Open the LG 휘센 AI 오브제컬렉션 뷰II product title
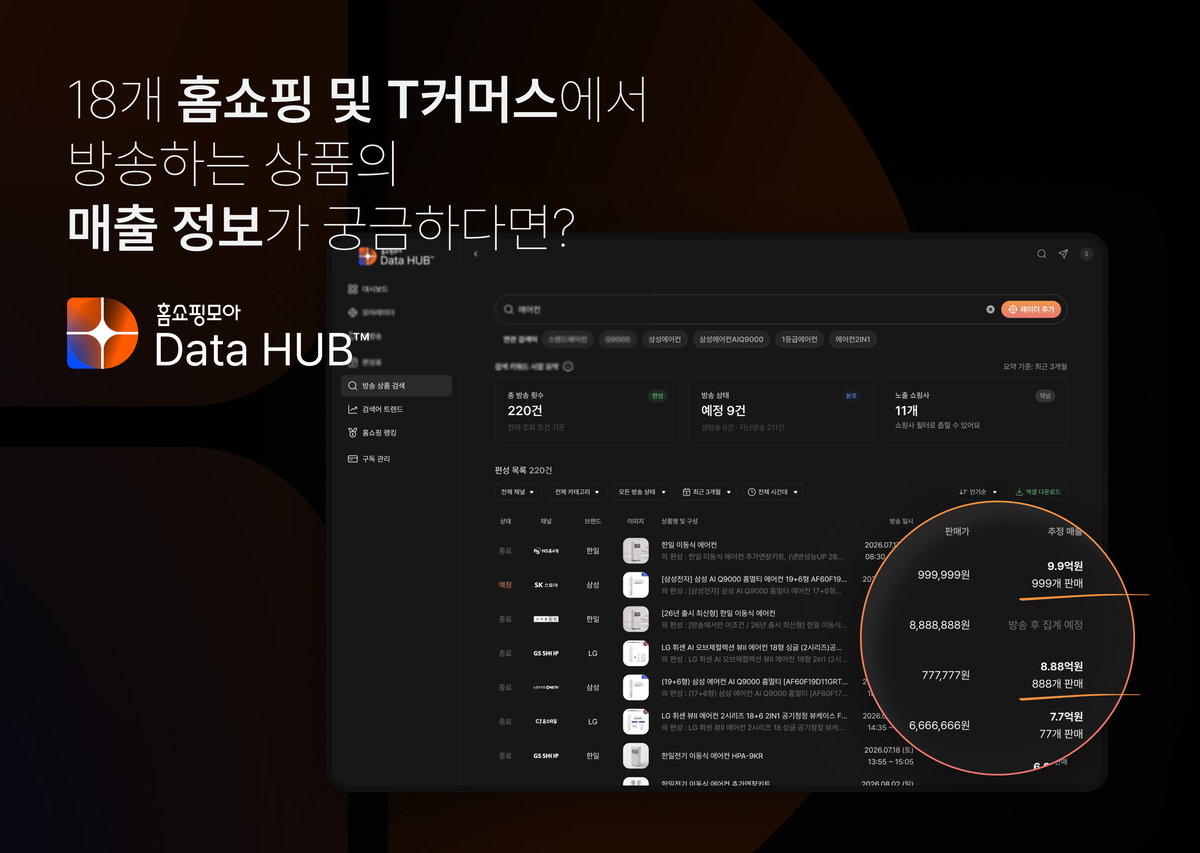 751,647
